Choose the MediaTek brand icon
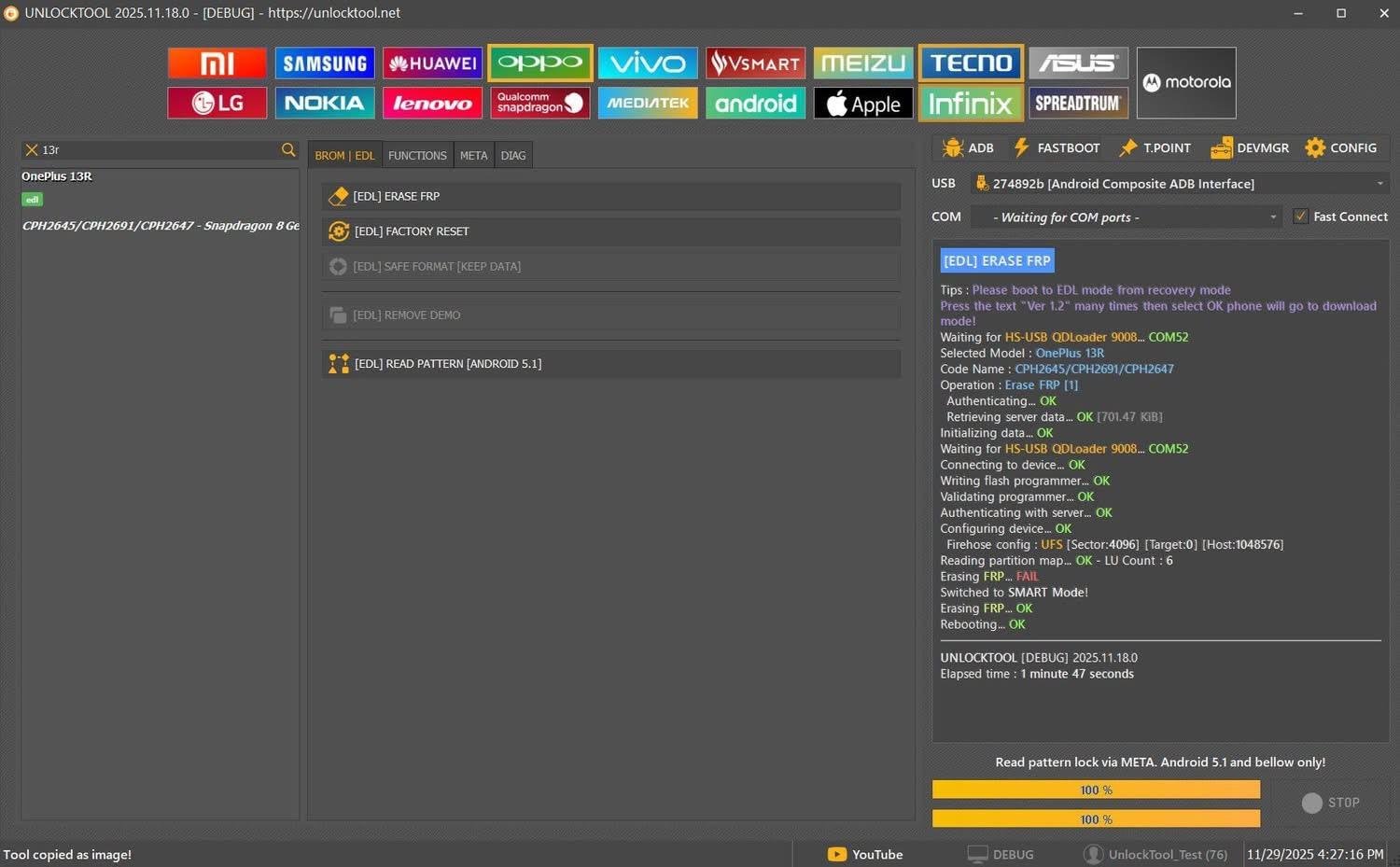The image size is (1400, 867). (x=648, y=103)
